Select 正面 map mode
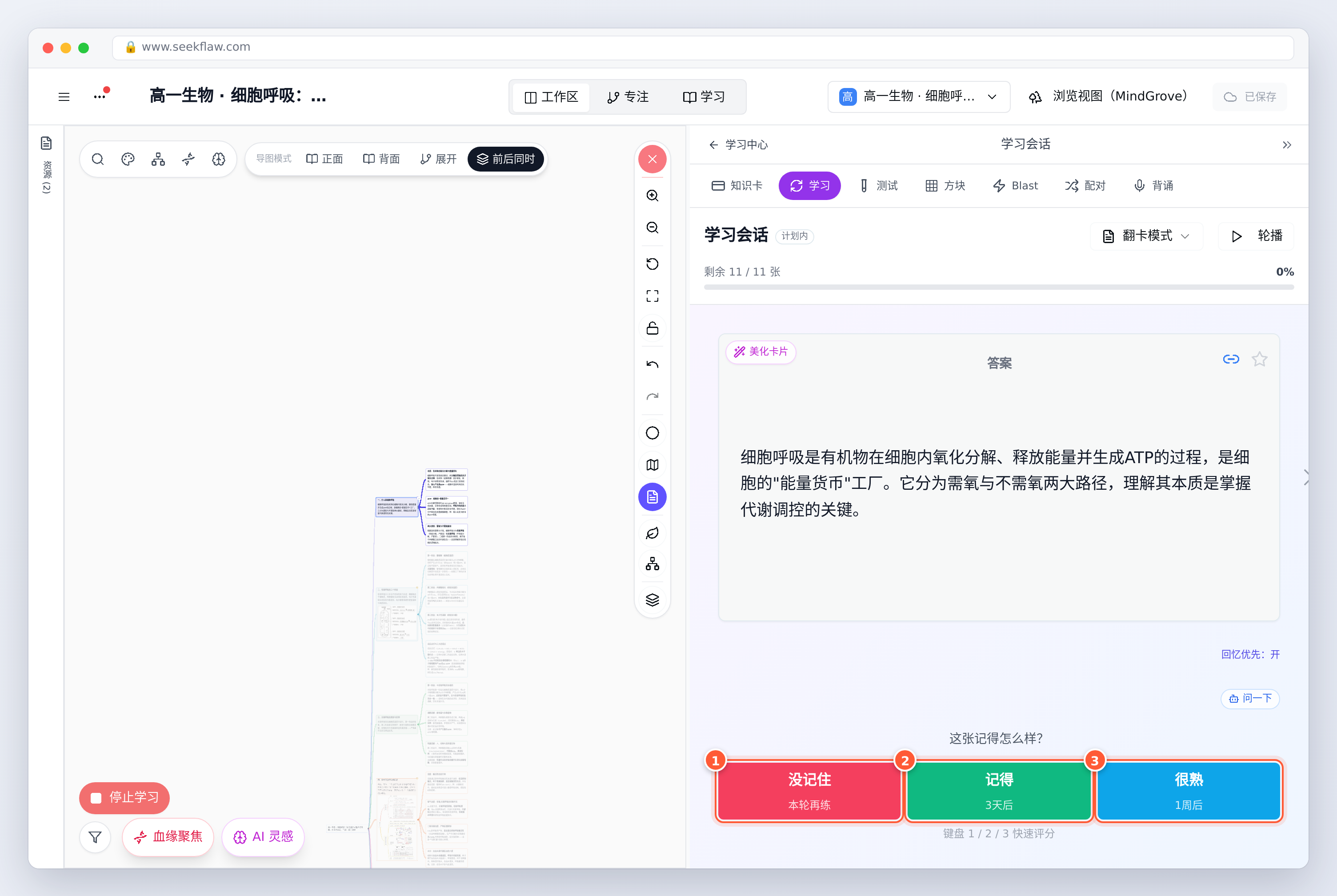The image size is (1337, 896). pyautogui.click(x=324, y=159)
